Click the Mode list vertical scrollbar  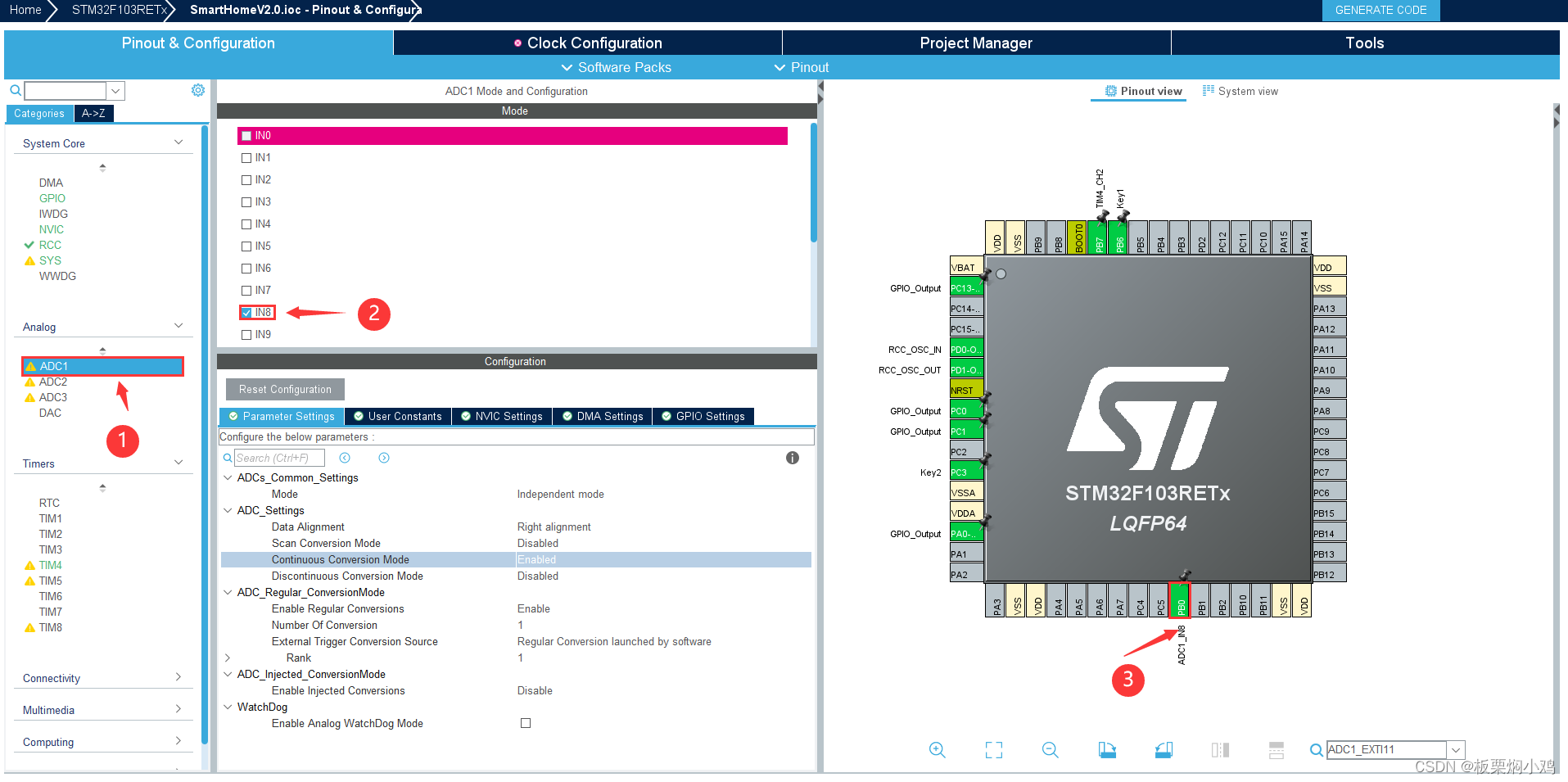[x=813, y=182]
